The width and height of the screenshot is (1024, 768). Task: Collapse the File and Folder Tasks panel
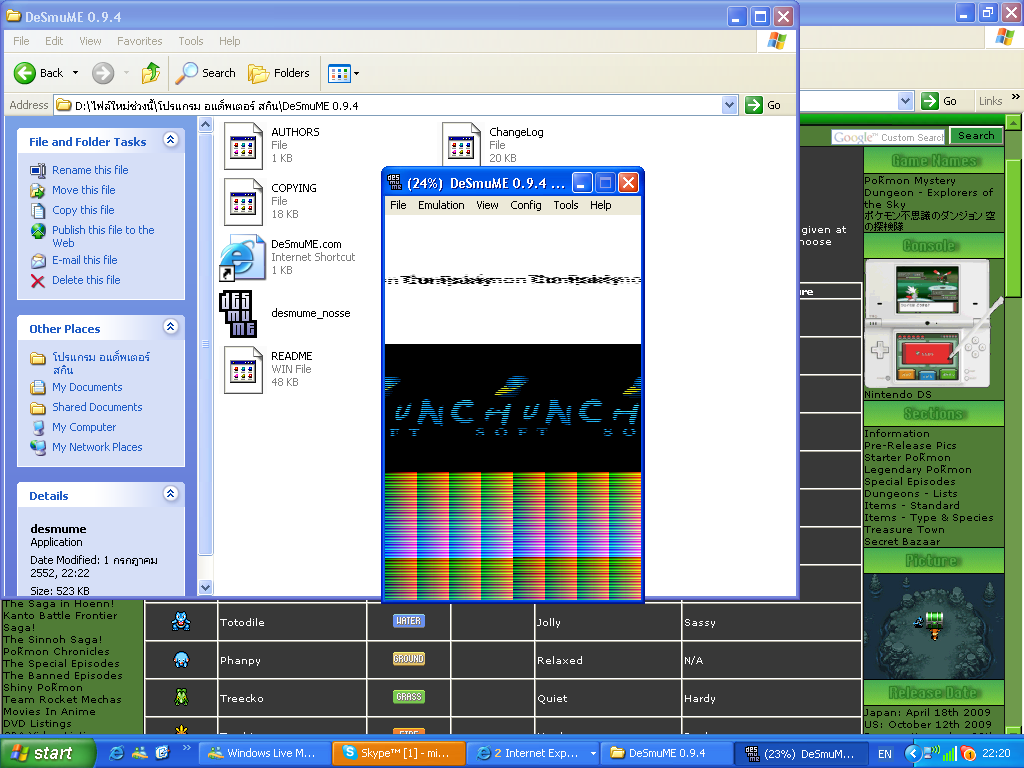pos(170,140)
